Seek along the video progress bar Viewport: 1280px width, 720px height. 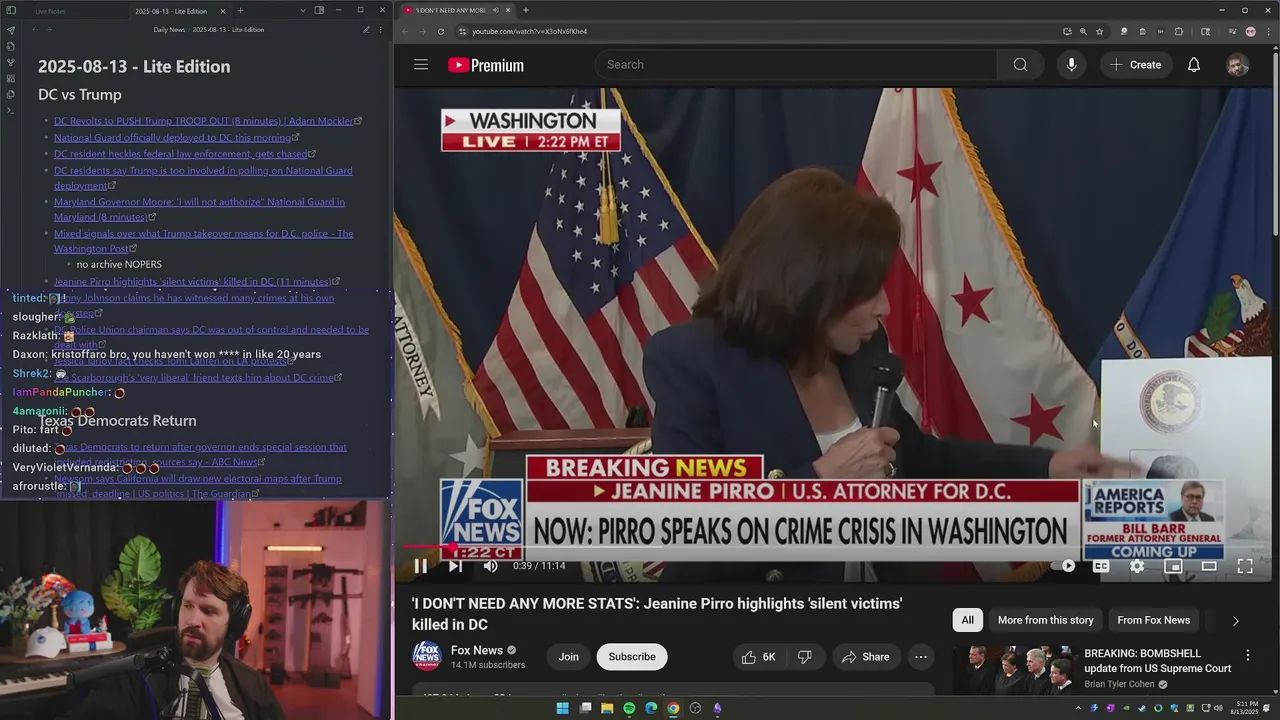(833, 547)
